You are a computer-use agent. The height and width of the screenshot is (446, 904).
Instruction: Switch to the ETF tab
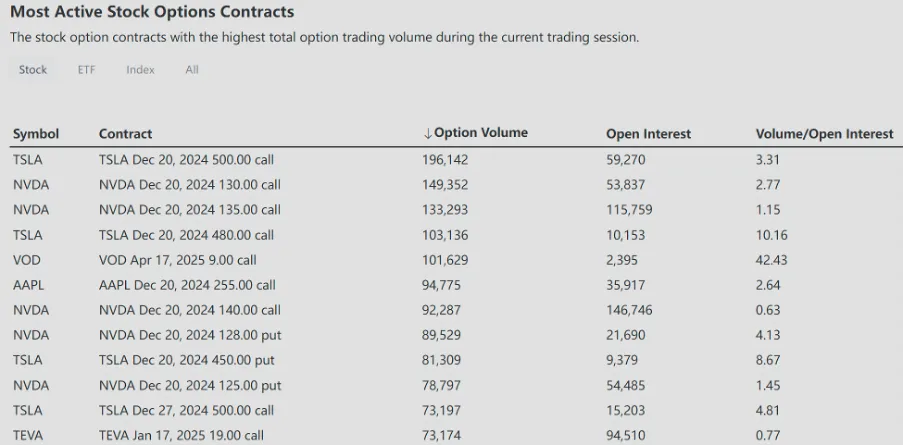[87, 70]
